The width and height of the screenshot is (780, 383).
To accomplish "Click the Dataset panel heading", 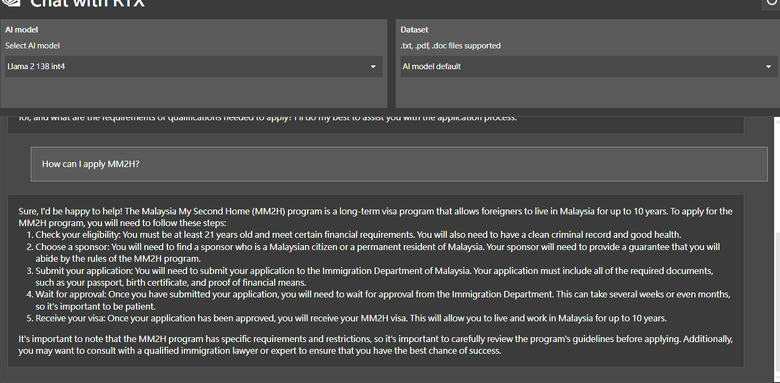I will (x=414, y=30).
